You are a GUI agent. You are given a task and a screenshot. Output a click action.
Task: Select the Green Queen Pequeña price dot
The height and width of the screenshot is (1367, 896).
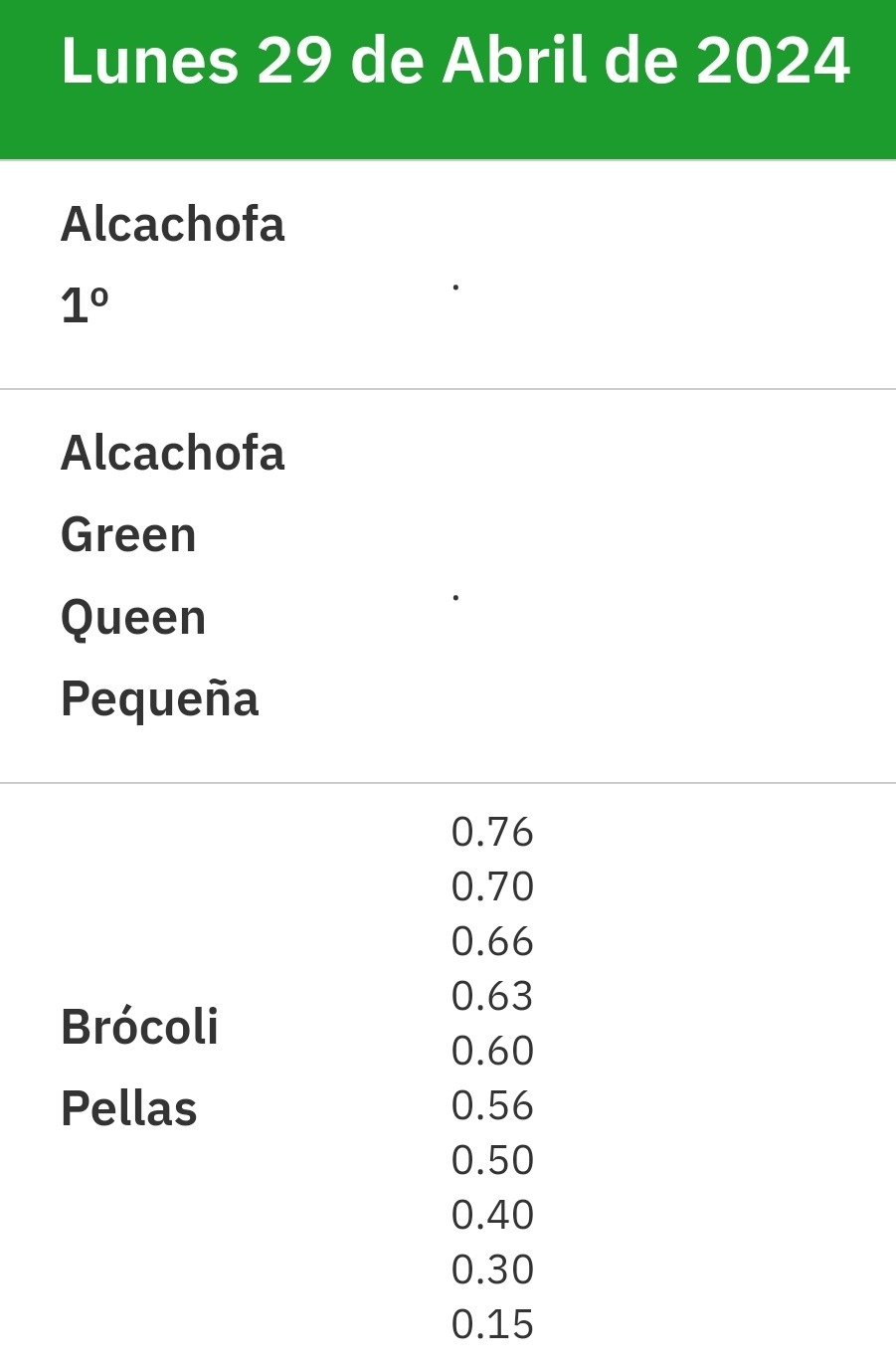[x=455, y=597]
